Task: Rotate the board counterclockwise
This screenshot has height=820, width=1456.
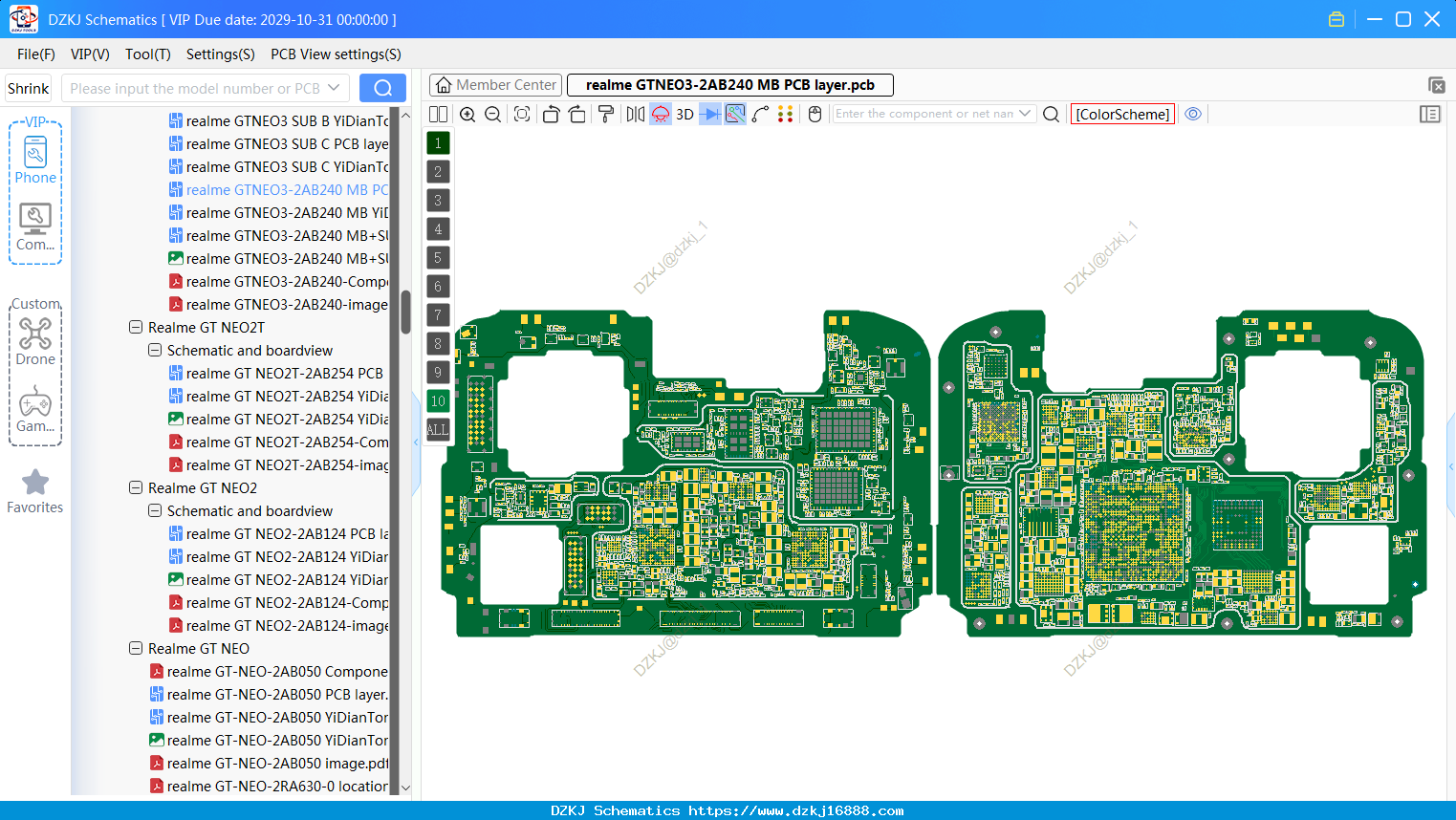Action: [x=551, y=114]
